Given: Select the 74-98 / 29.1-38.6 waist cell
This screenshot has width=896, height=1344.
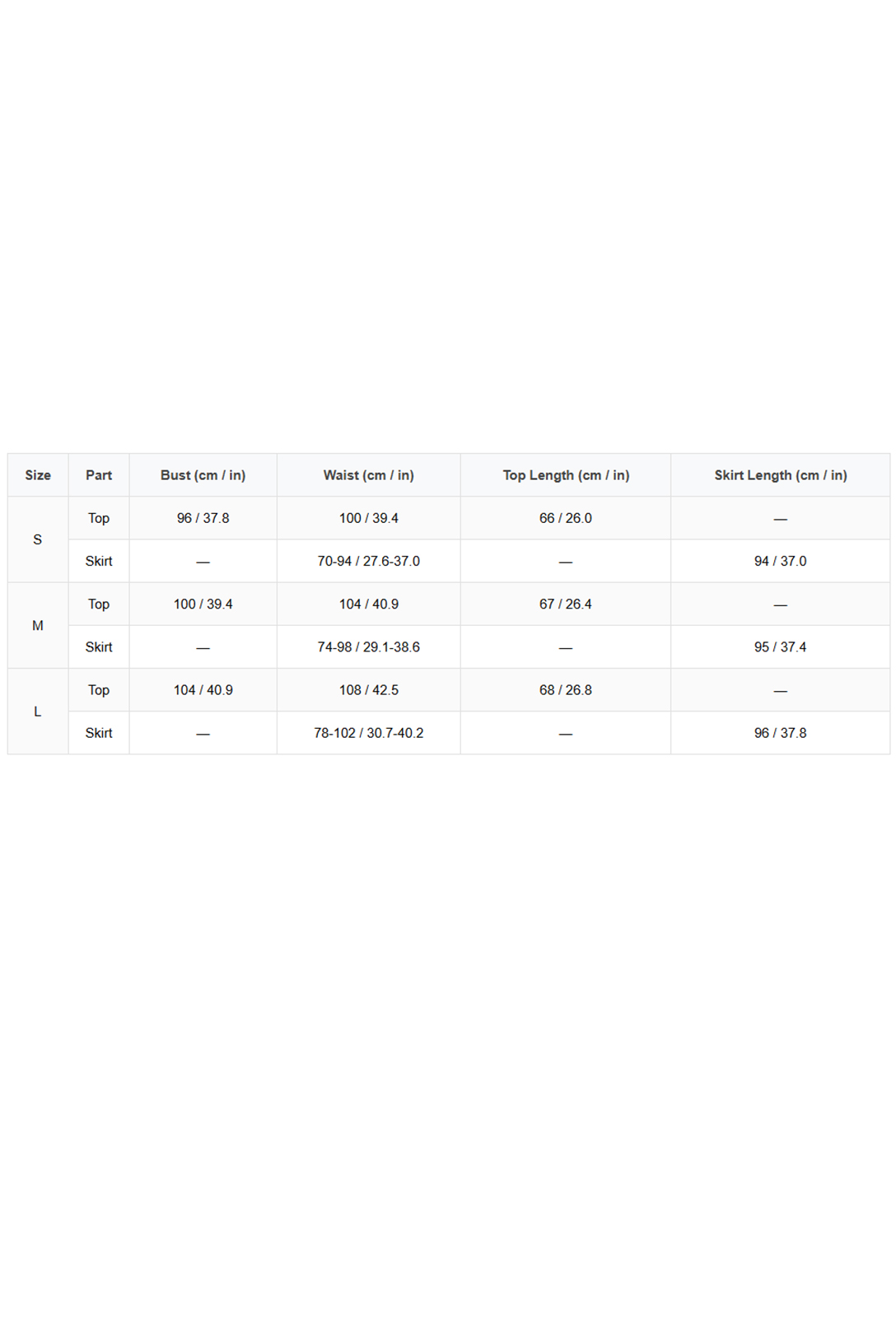Looking at the screenshot, I should [x=368, y=647].
